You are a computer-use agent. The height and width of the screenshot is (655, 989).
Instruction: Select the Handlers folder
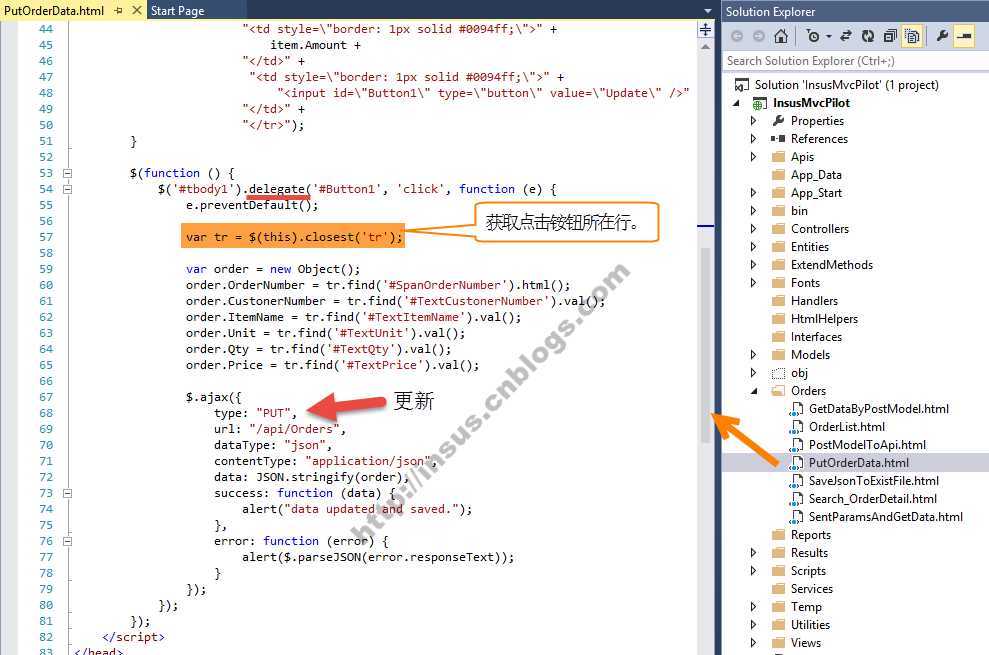click(814, 301)
